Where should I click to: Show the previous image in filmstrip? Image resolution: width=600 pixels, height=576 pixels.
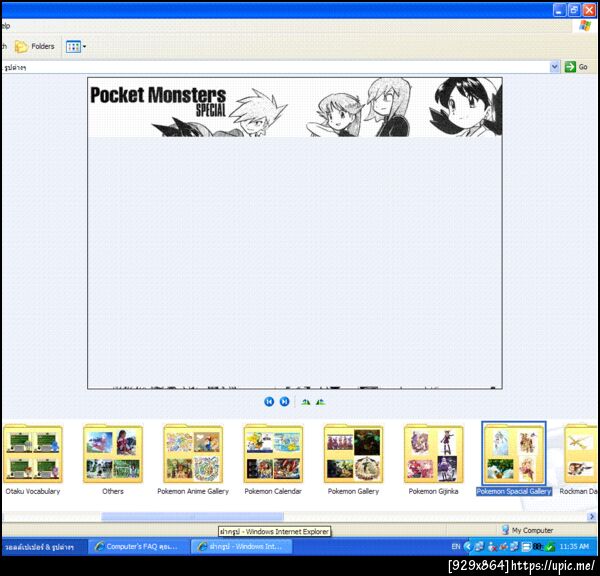tap(269, 401)
